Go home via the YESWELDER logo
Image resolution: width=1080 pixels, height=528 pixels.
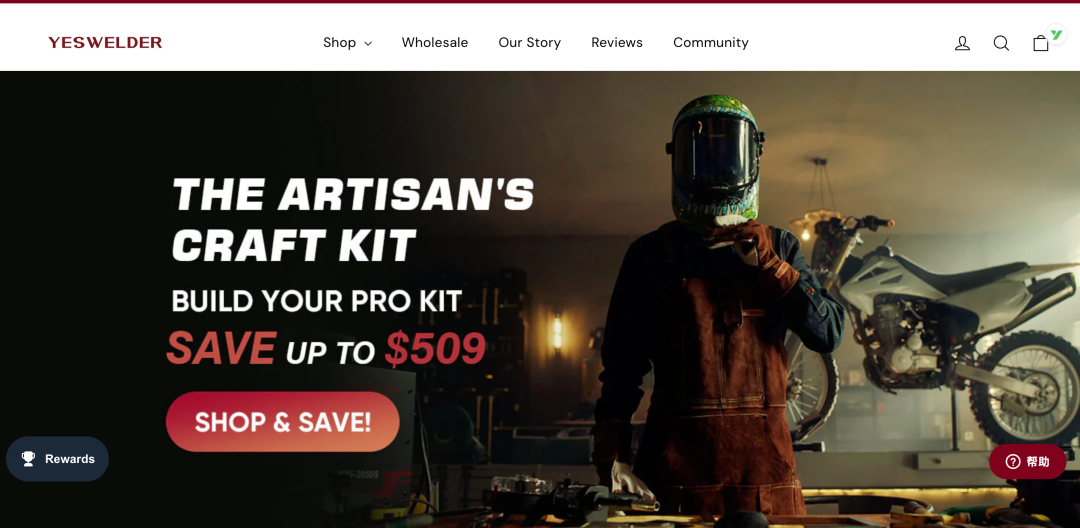(x=105, y=43)
